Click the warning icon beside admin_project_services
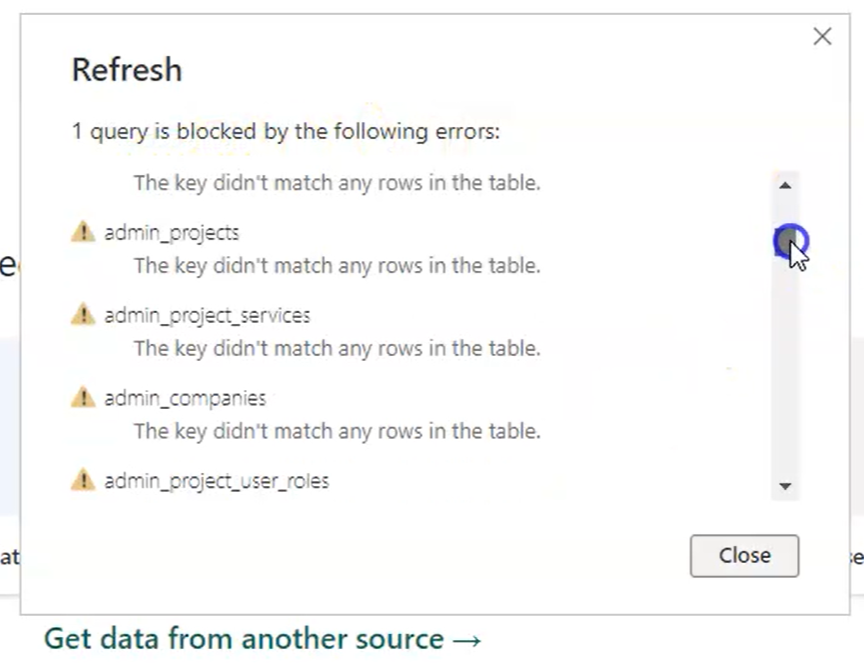The image size is (864, 671). coord(83,315)
